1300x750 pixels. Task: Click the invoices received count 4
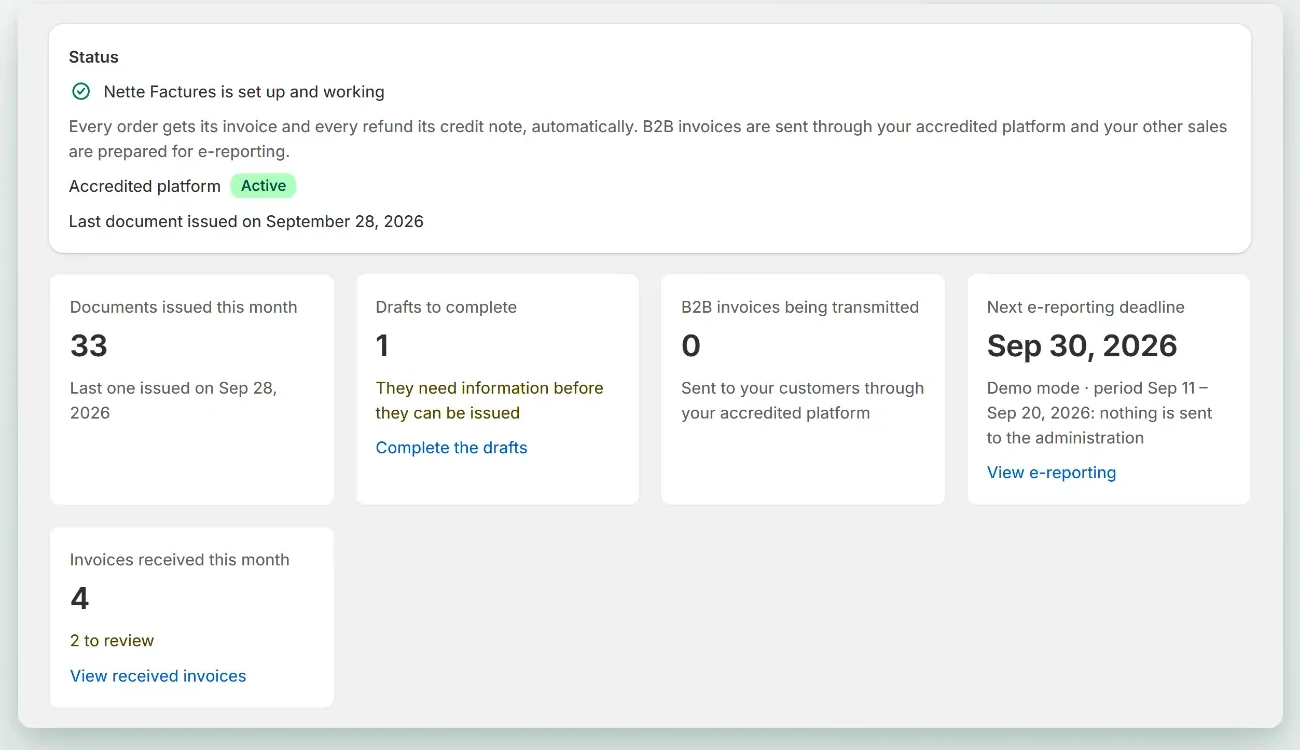tap(80, 599)
